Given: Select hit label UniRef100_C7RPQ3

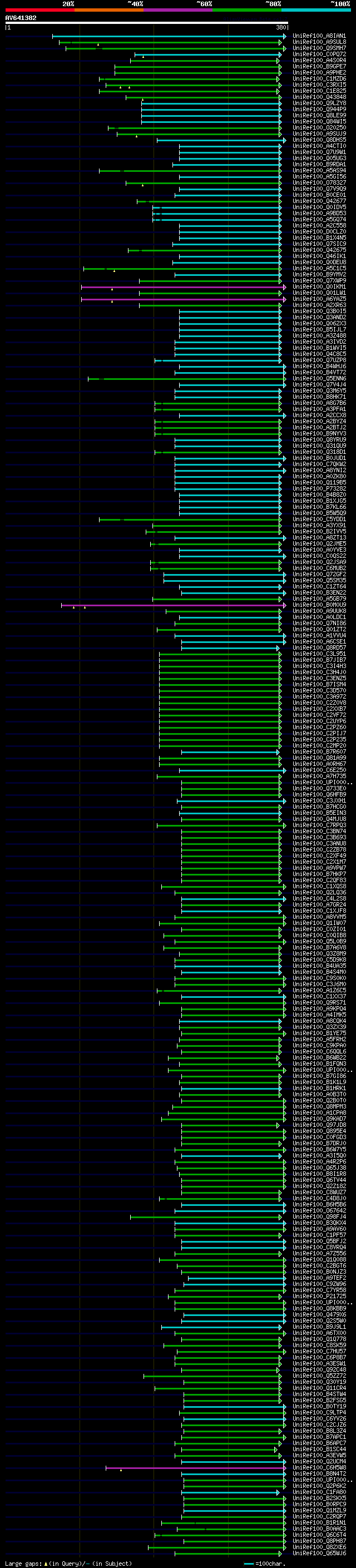Looking at the screenshot, I should 319,825.
